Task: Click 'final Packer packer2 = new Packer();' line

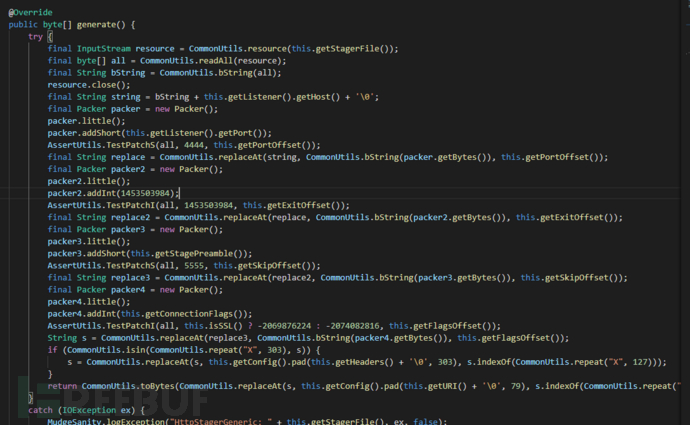Action: pos(135,169)
